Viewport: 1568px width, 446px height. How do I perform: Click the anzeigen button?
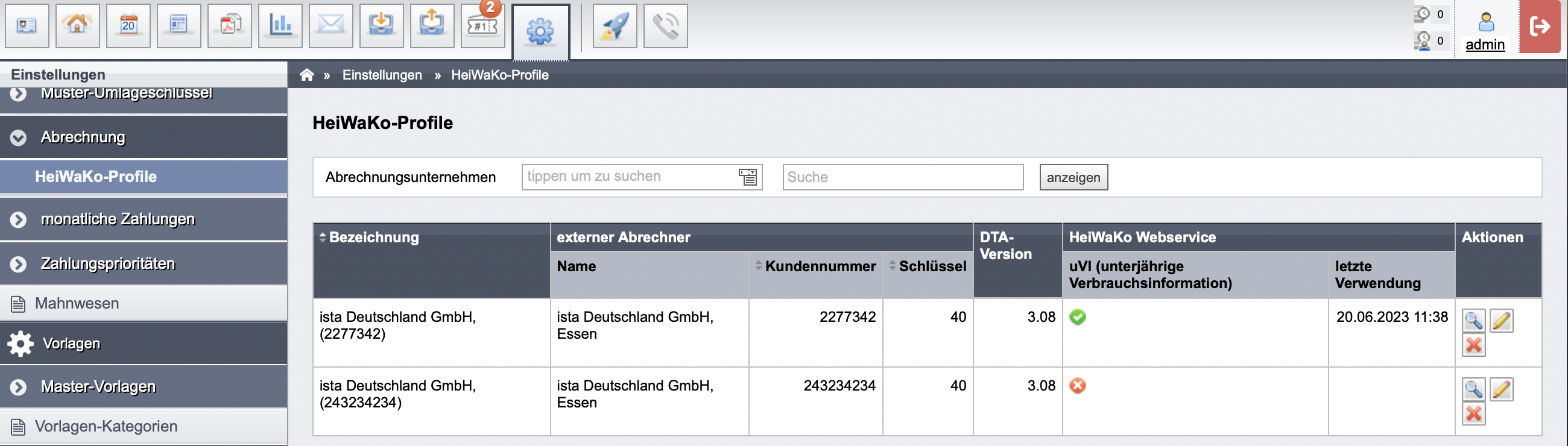point(1073,178)
